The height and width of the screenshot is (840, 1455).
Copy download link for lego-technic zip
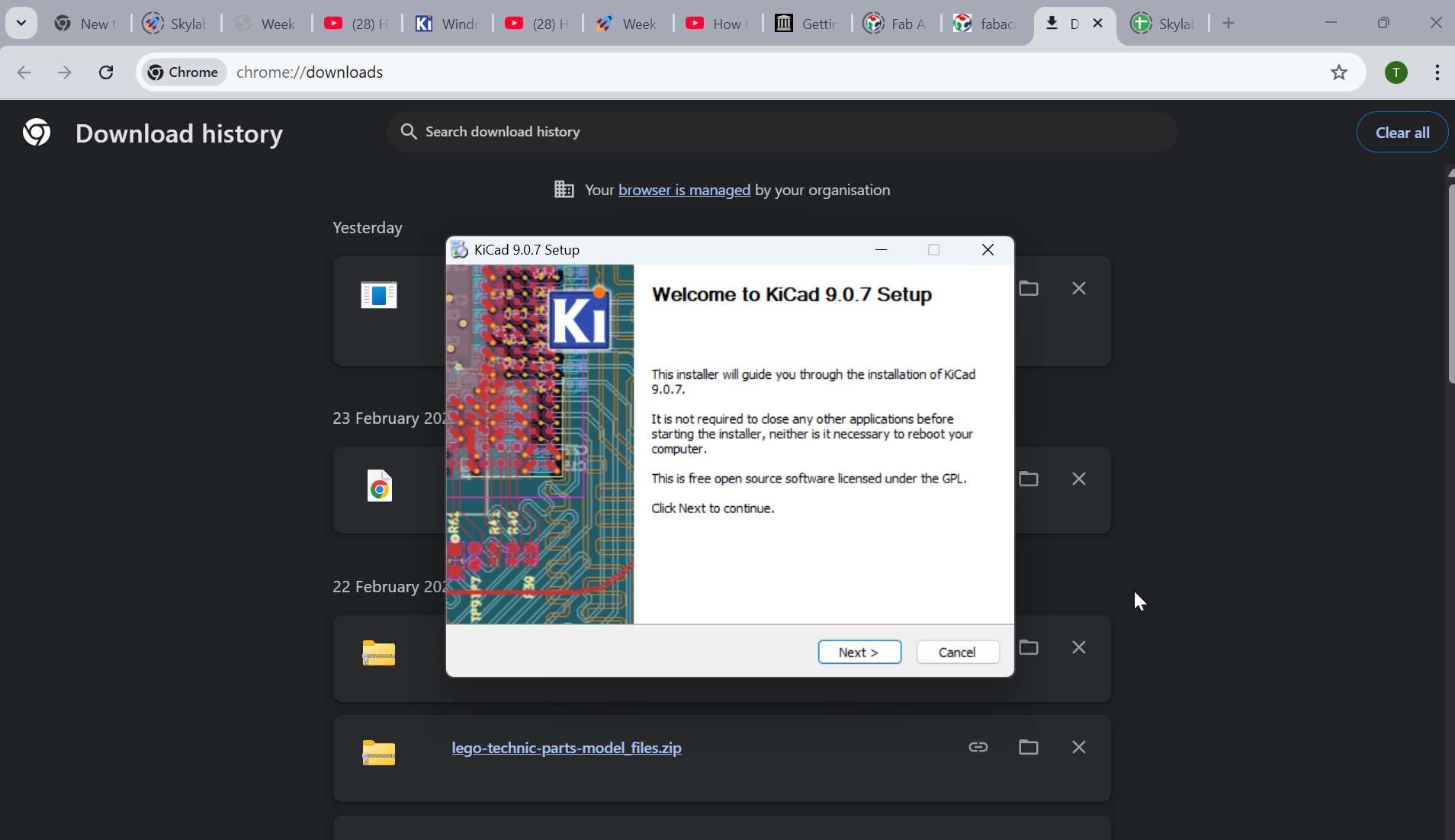[978, 747]
